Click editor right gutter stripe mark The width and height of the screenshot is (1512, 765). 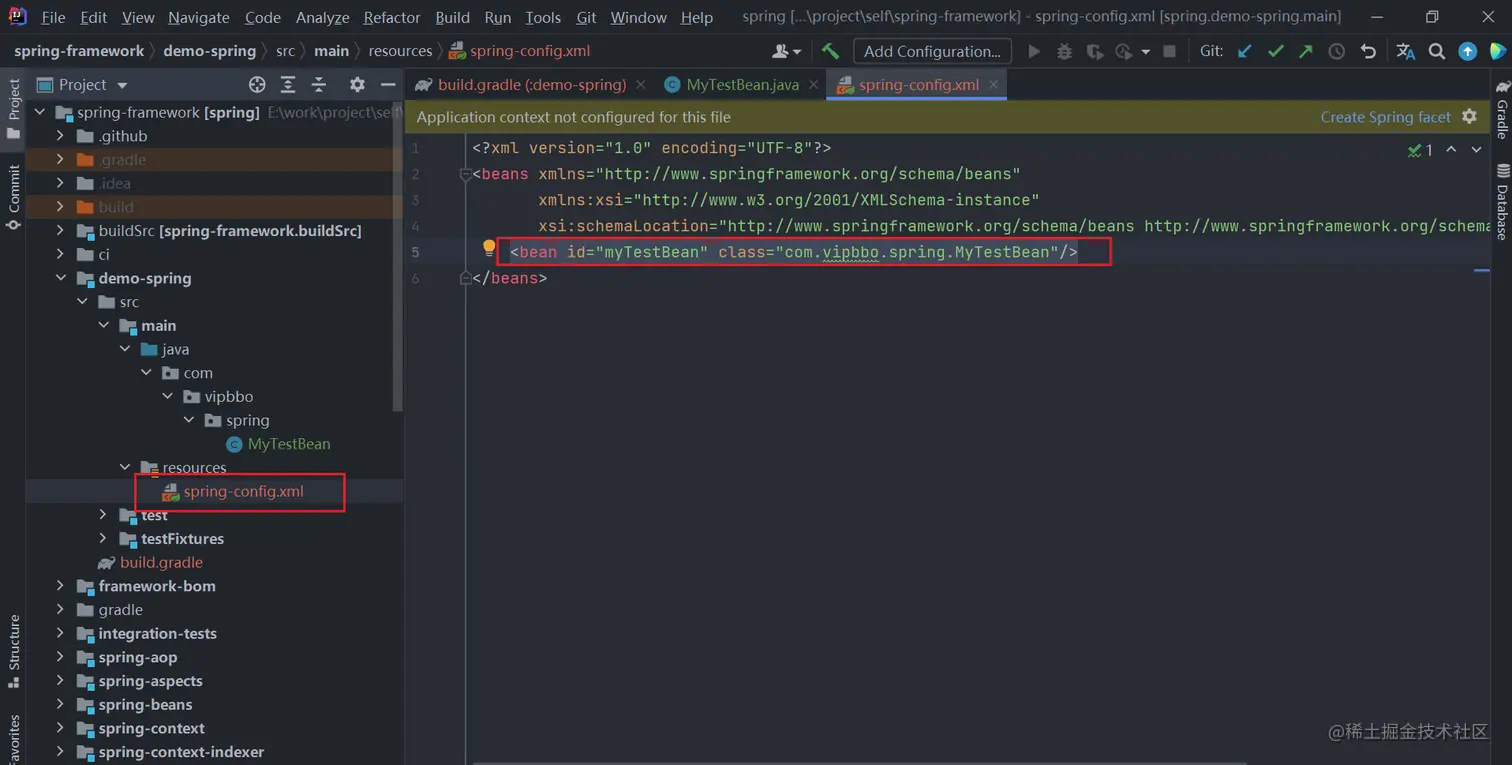tap(1482, 269)
